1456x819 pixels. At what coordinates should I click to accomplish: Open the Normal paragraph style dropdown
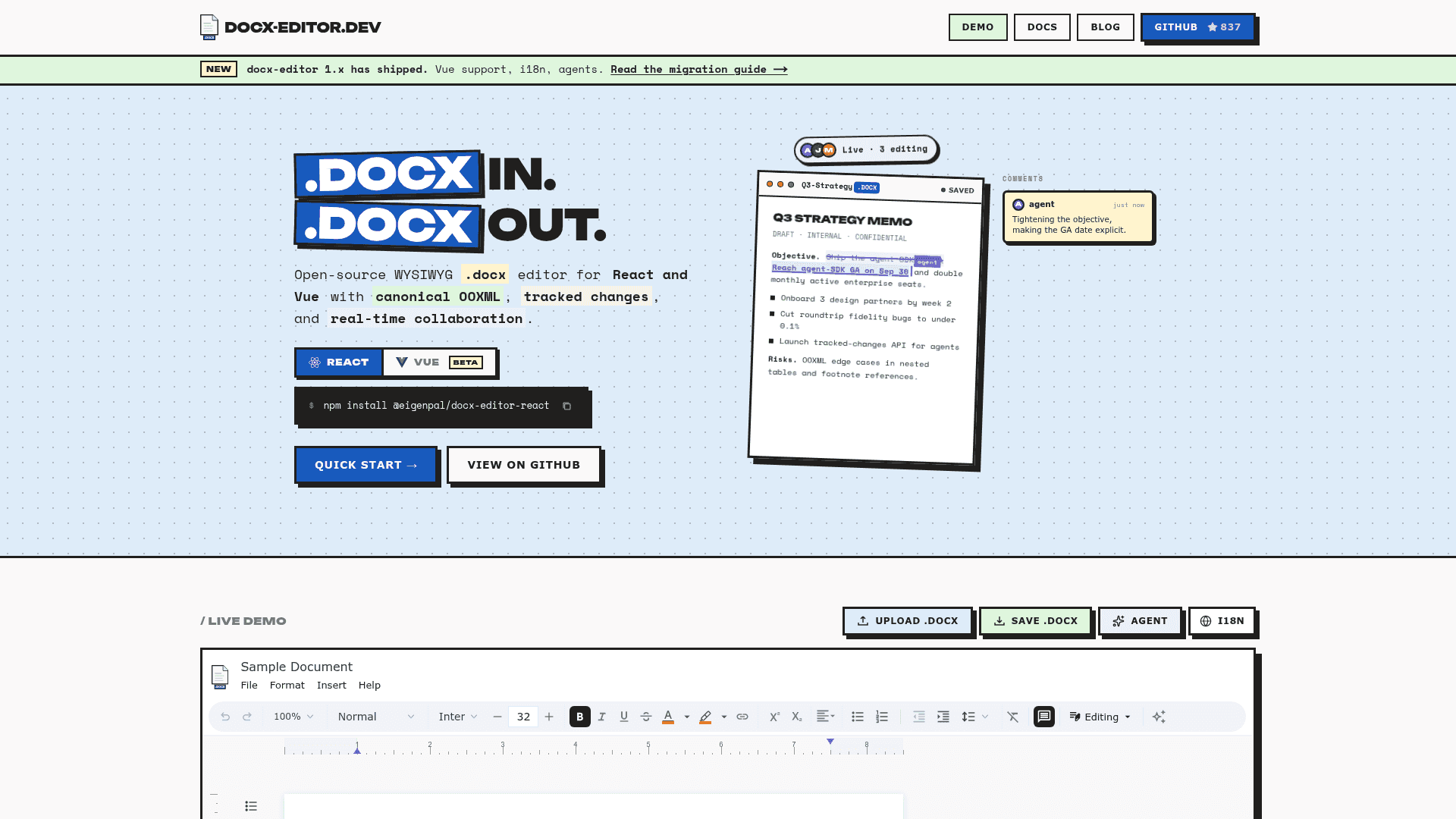click(376, 717)
